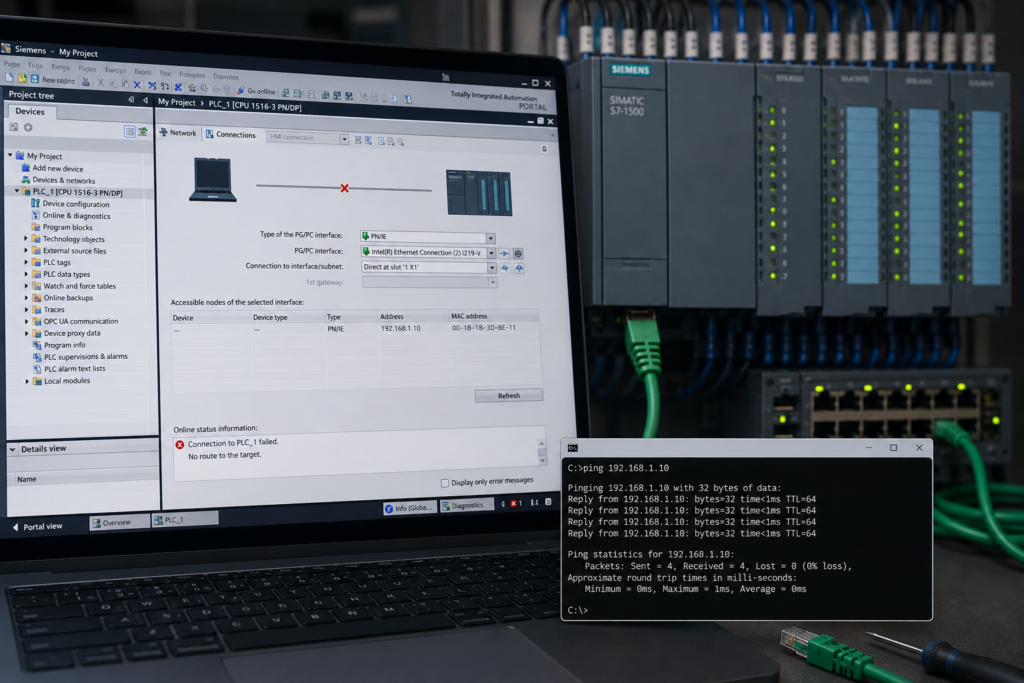This screenshot has width=1024, height=683.
Task: Click the Online & diagnostics tree icon
Action: [x=36, y=215]
